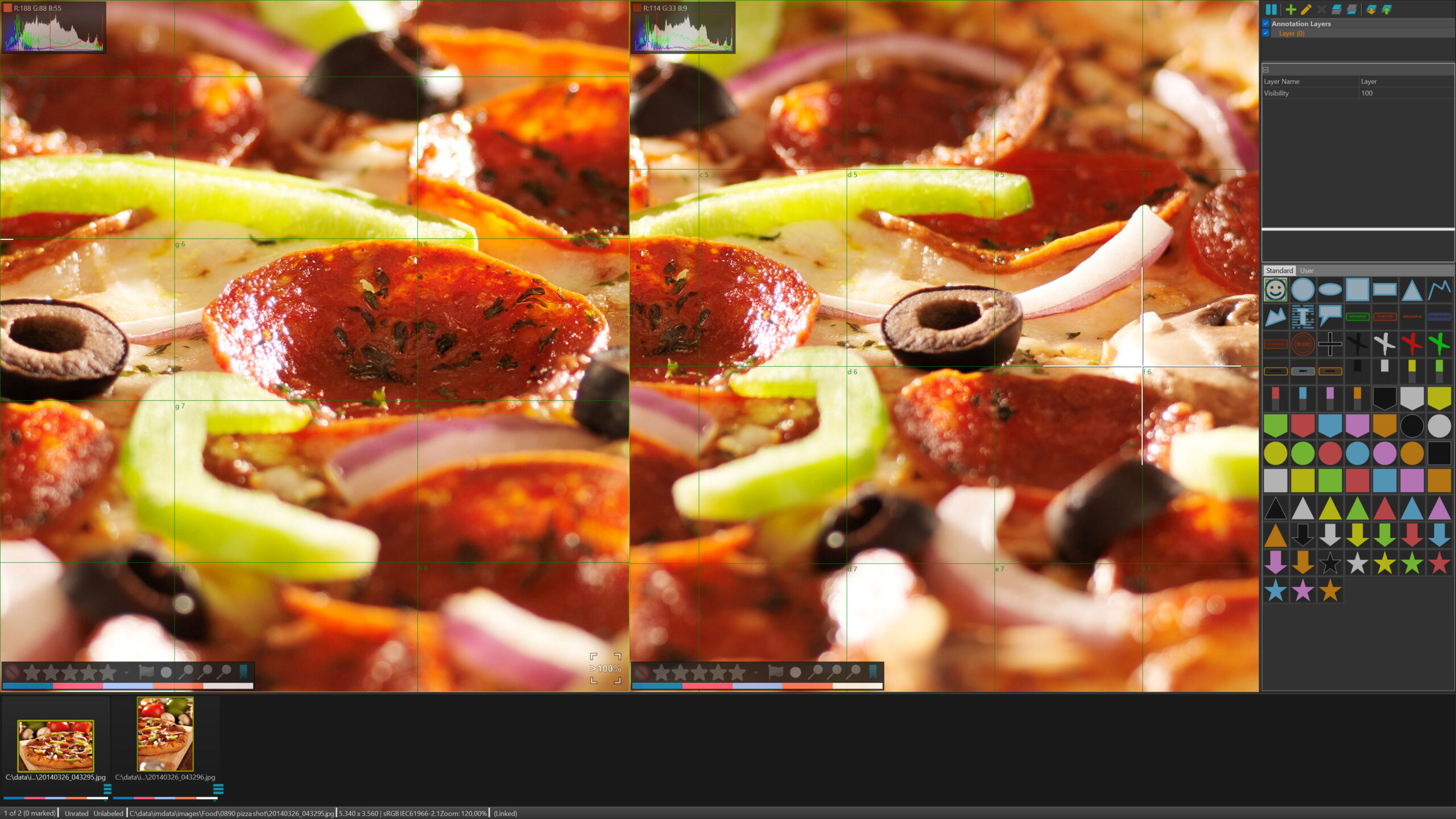This screenshot has width=1456, height=819.
Task: Switch to the Standard shapes tab
Action: [1279, 271]
